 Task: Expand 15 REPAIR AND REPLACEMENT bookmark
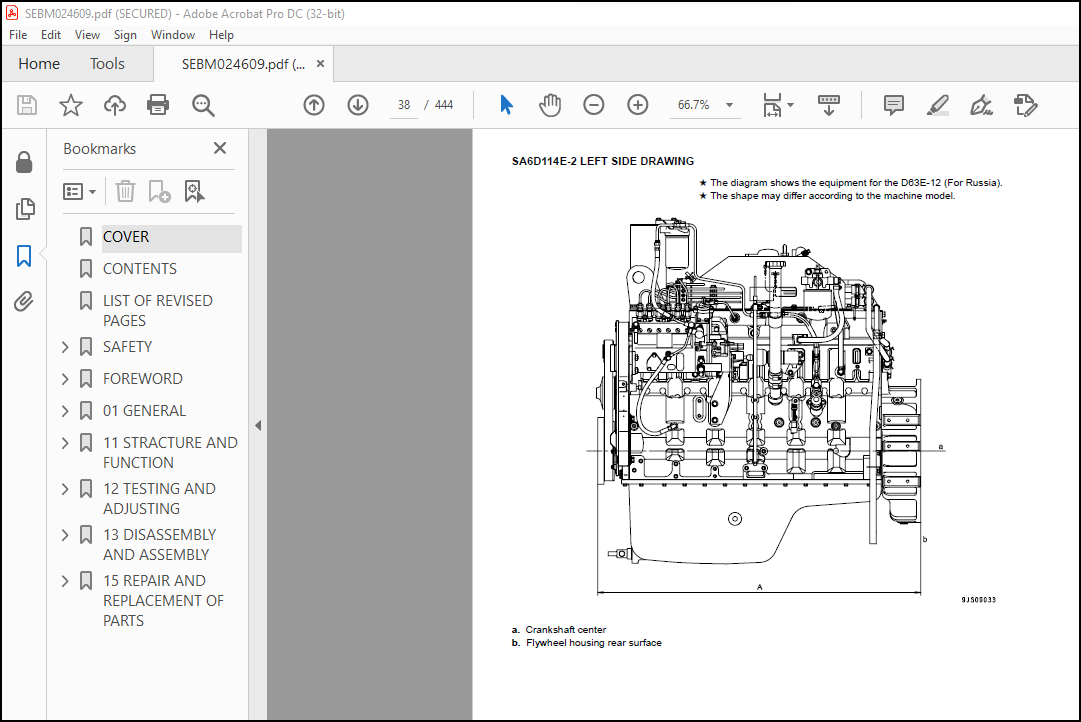point(65,581)
